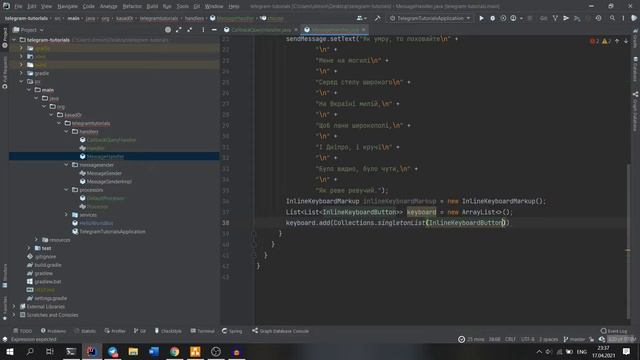
Task: Collapse the processors package
Action: [x=67, y=190]
